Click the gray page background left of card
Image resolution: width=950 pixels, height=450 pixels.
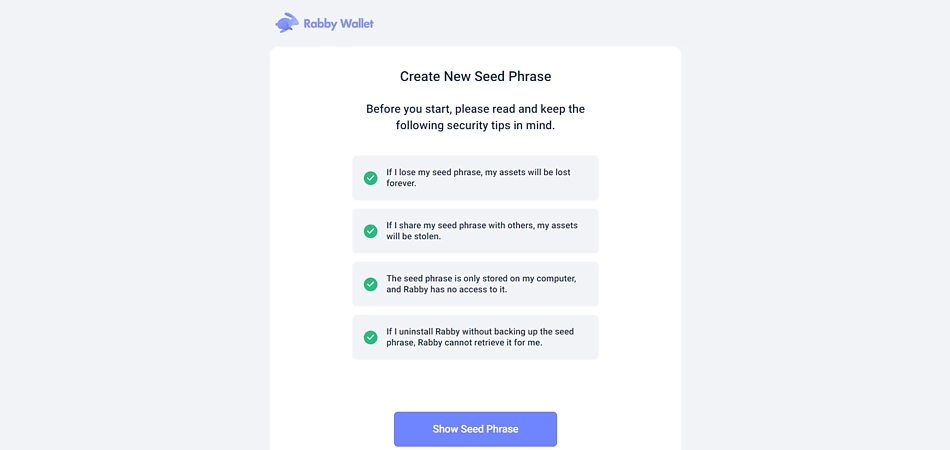[x=135, y=242]
